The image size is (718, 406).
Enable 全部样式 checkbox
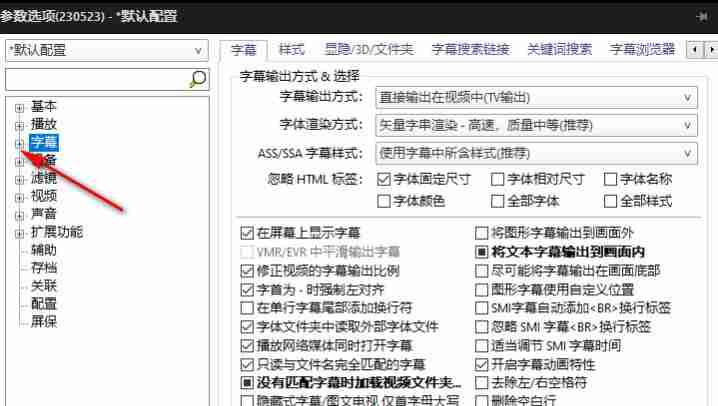[610, 201]
